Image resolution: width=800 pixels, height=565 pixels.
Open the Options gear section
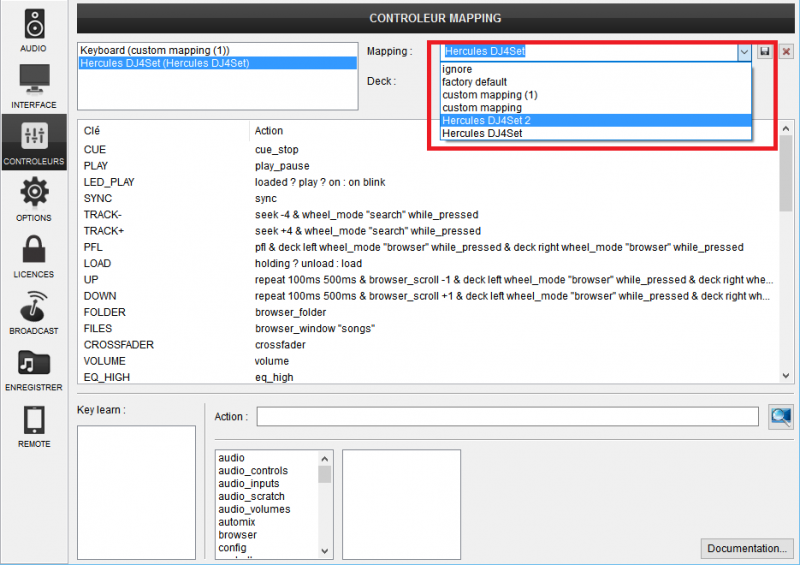point(34,198)
